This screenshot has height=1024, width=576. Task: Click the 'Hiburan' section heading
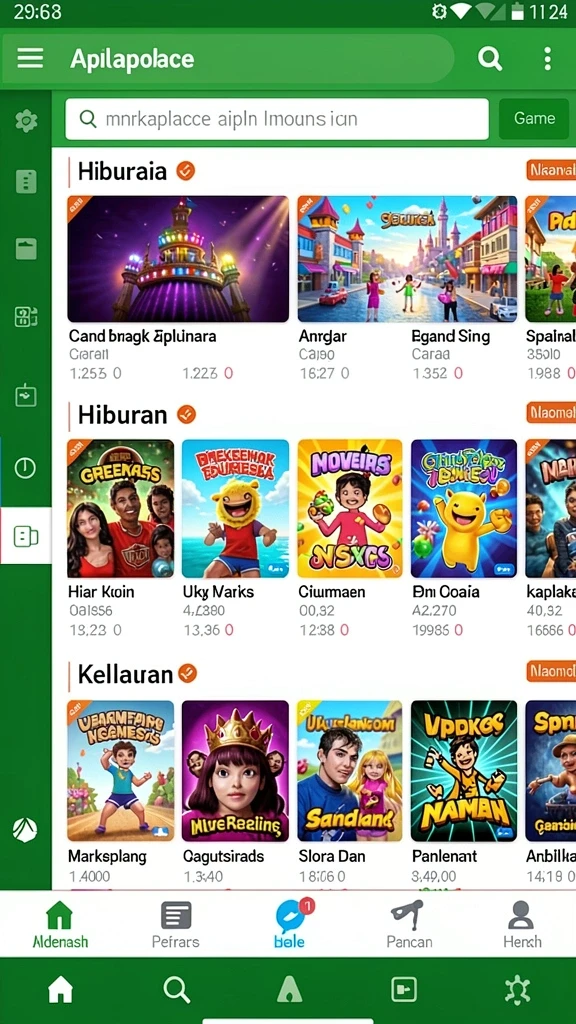[122, 415]
